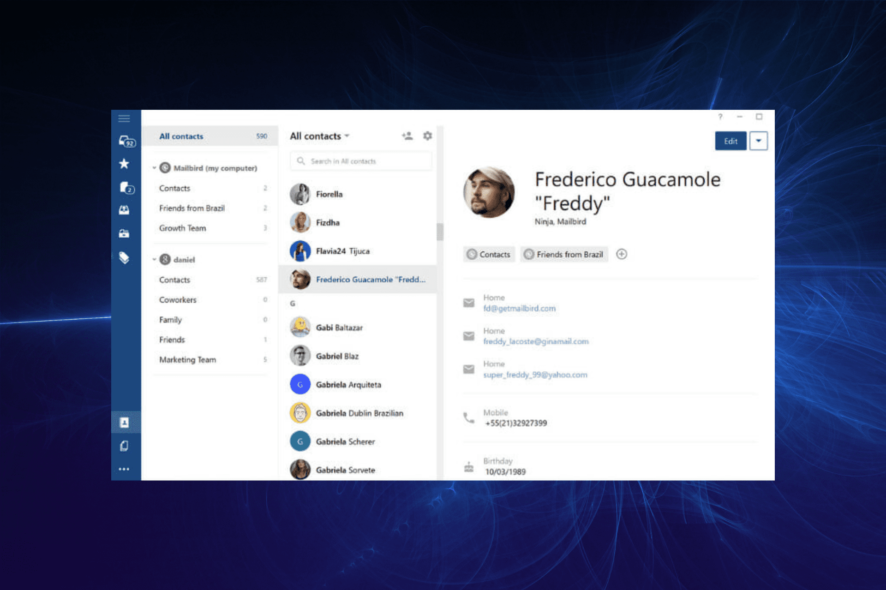The width and height of the screenshot is (886, 590).
Task: Select Contacts under daniel account
Action: pyautogui.click(x=210, y=280)
